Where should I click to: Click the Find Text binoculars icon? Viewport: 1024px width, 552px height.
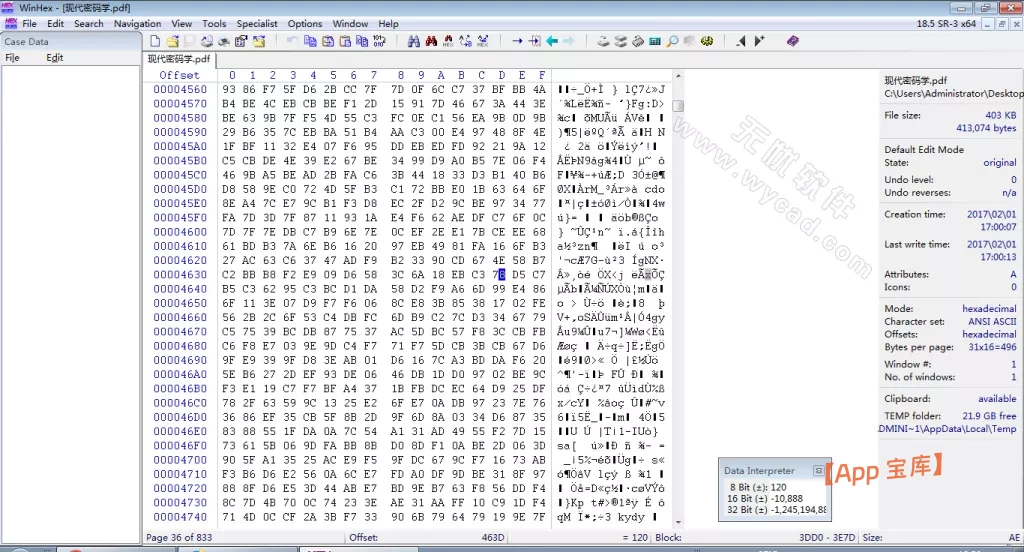(x=414, y=41)
